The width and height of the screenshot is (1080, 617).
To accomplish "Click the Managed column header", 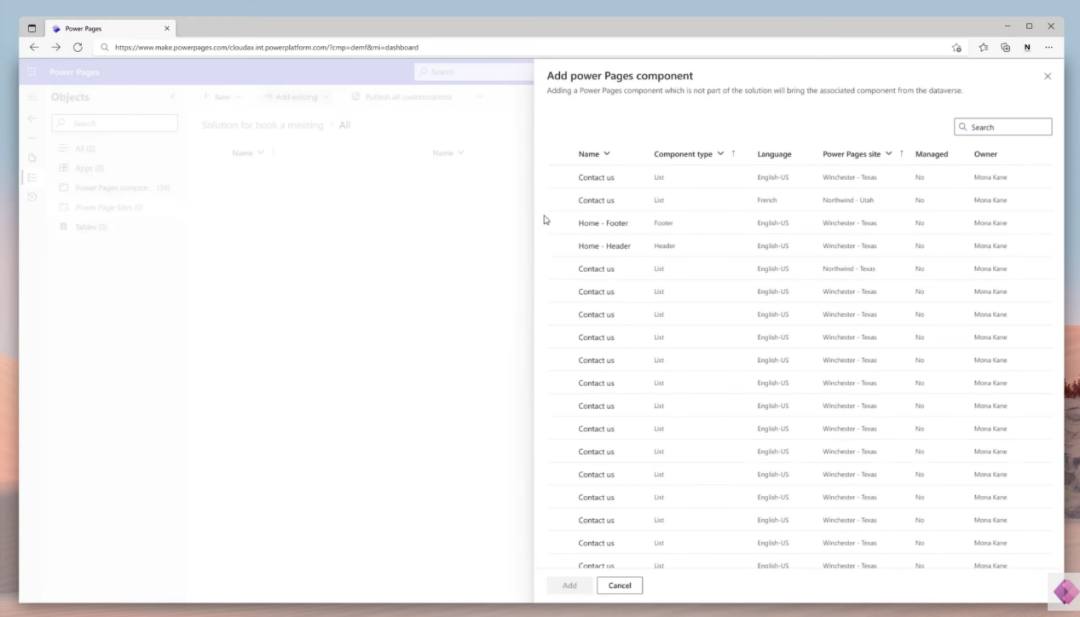I will pos(931,154).
